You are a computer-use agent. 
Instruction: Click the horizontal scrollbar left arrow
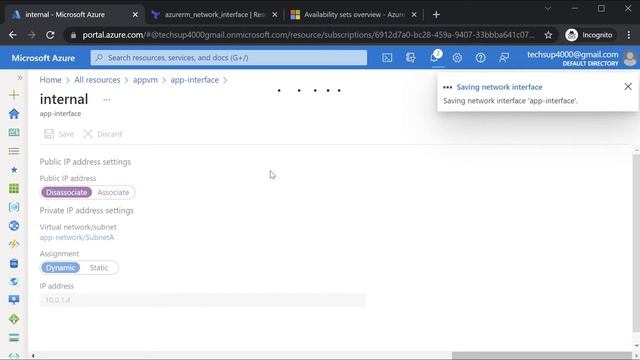click(x=33, y=356)
